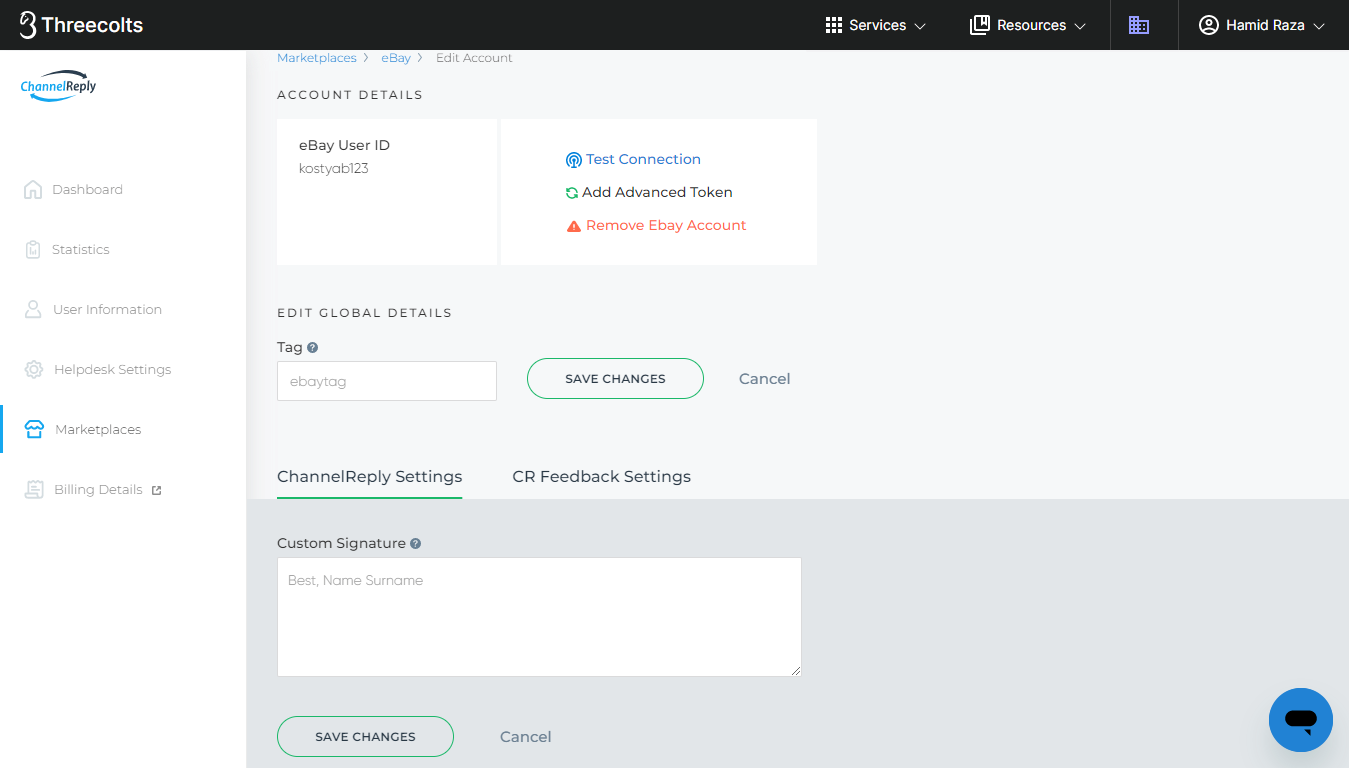Click the Tag help question icon
1349x768 pixels.
(313, 348)
